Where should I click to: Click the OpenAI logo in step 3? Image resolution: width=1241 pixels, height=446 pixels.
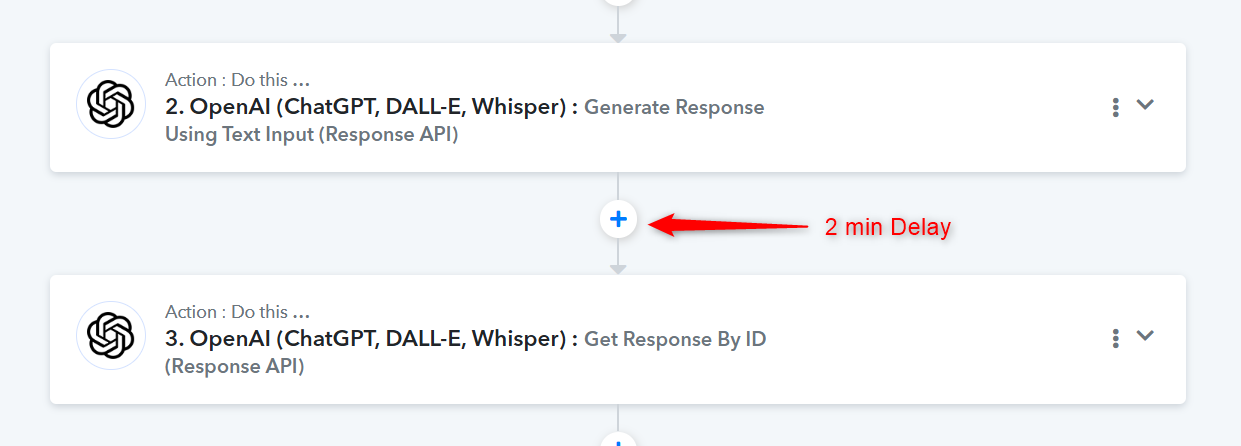(x=111, y=336)
